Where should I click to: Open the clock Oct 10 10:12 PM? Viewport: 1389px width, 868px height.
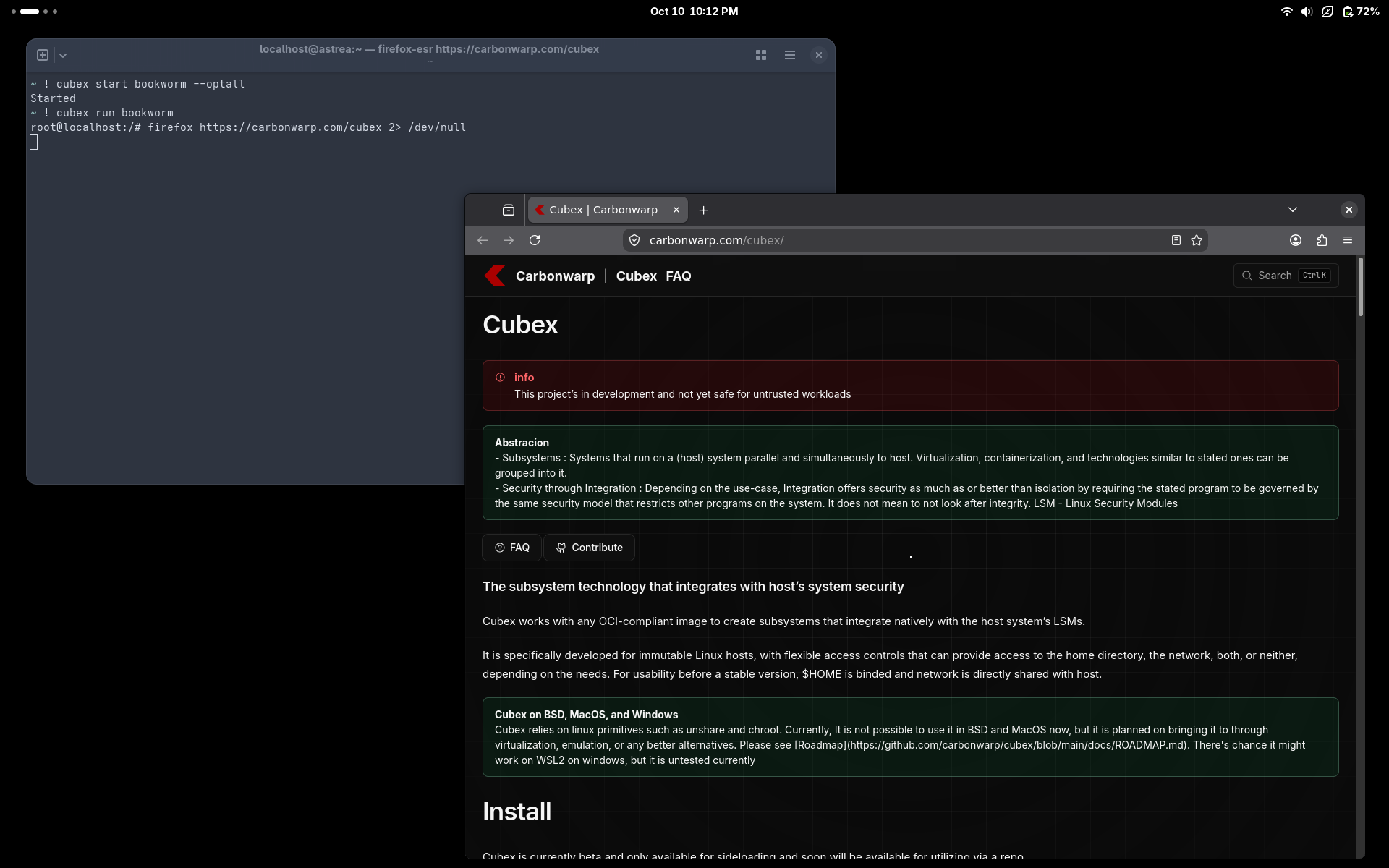(694, 12)
